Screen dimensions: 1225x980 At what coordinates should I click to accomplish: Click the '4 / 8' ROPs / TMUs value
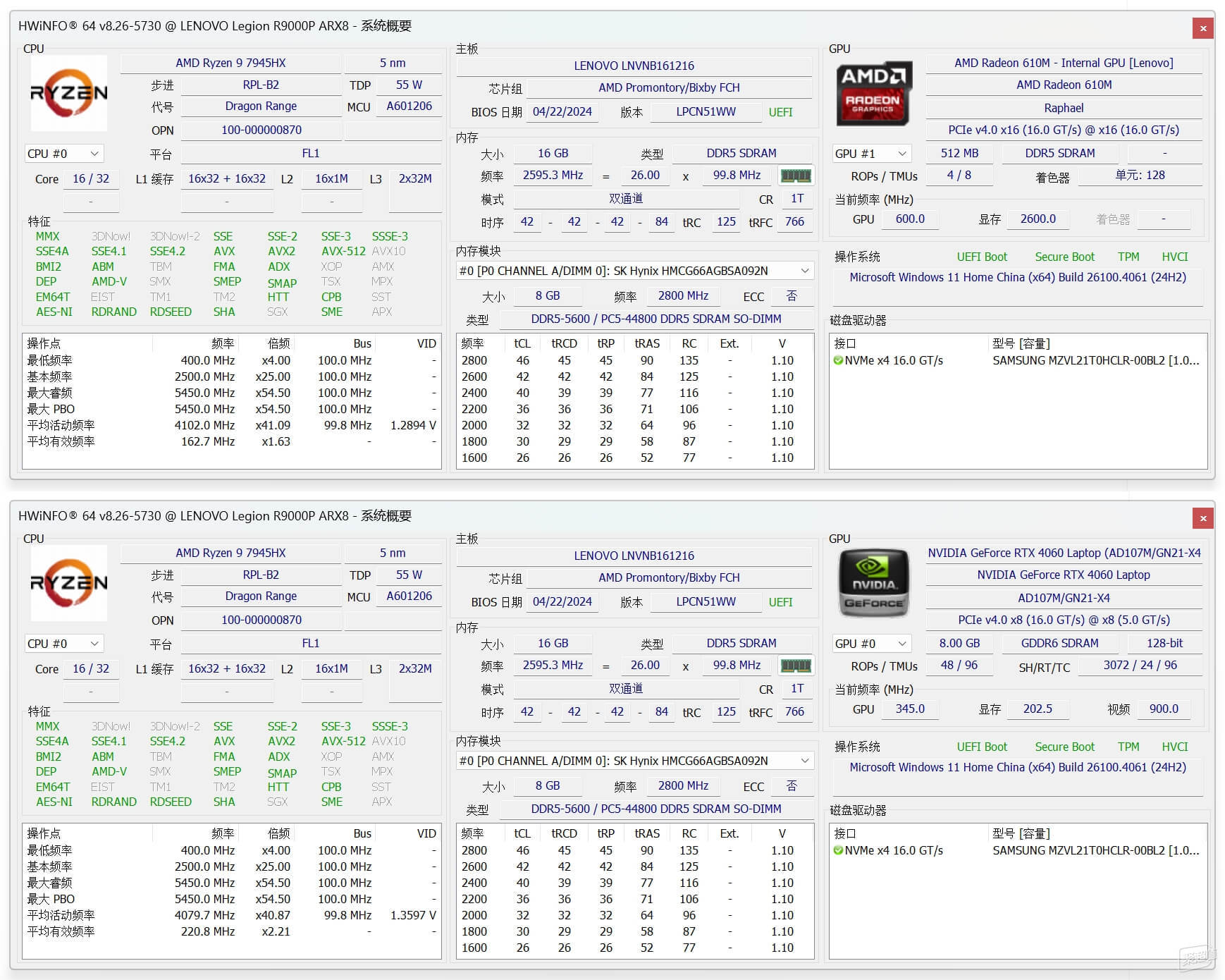click(959, 175)
